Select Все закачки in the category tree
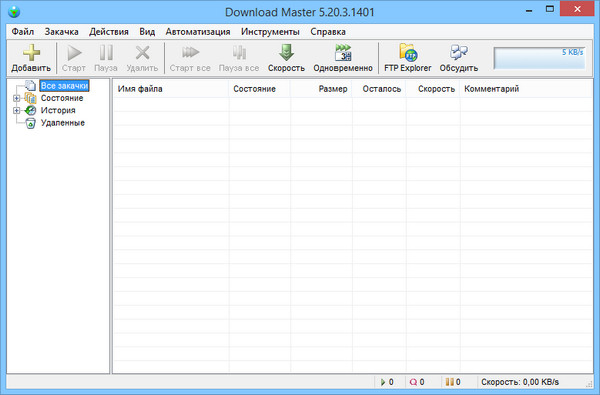Screen dimensions: 600x395 64,86
